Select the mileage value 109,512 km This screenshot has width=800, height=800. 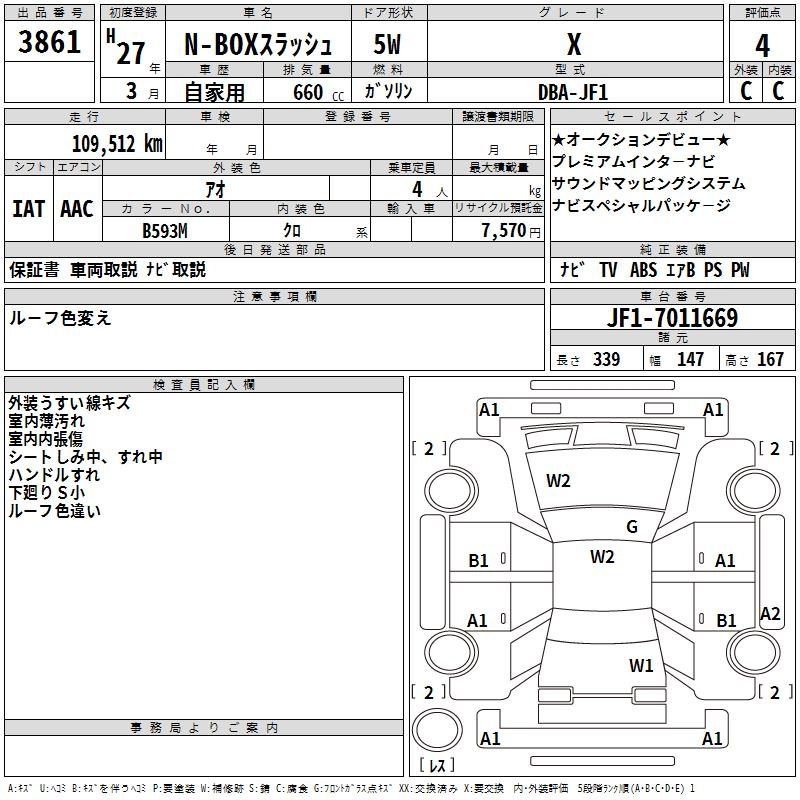[x=117, y=144]
